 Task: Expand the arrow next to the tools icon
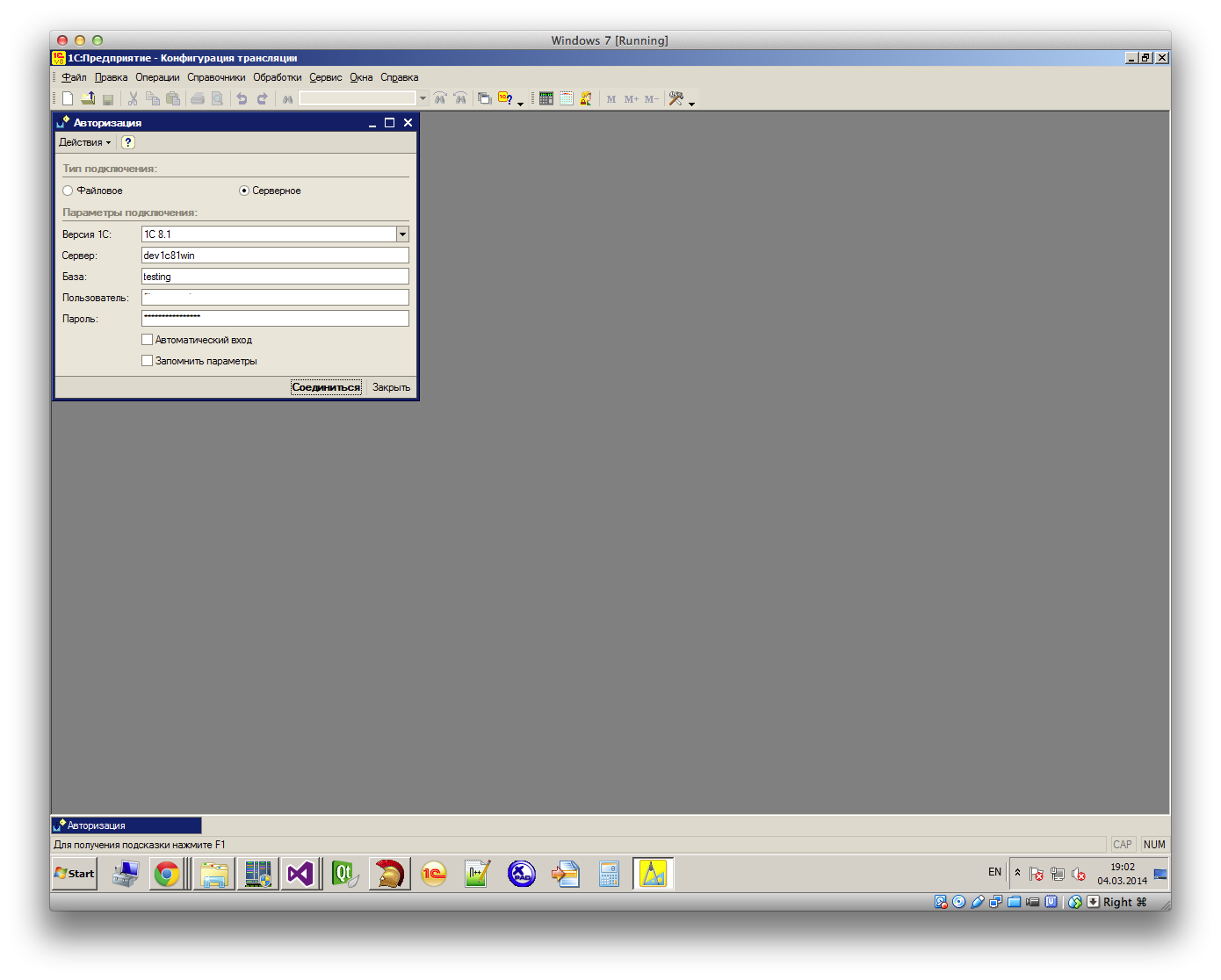[x=691, y=104]
